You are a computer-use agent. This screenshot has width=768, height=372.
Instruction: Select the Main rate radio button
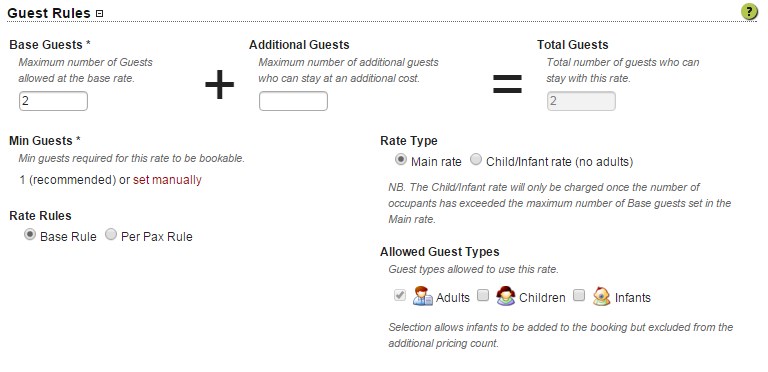[x=401, y=160]
